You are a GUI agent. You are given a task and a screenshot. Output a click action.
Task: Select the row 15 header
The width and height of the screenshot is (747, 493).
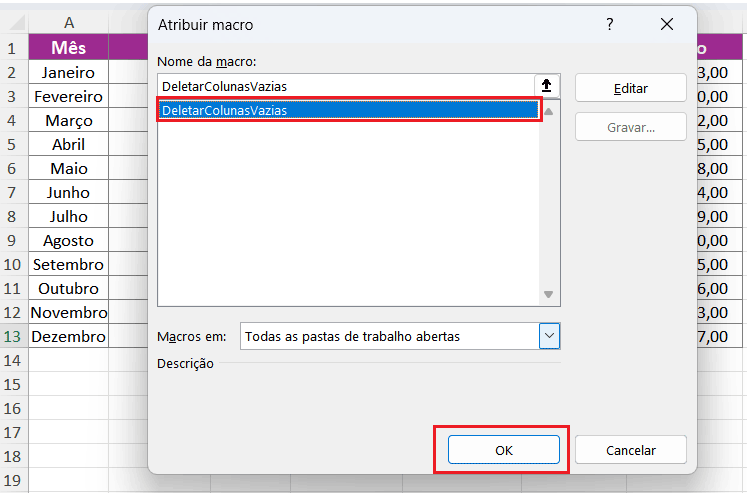pos(13,385)
